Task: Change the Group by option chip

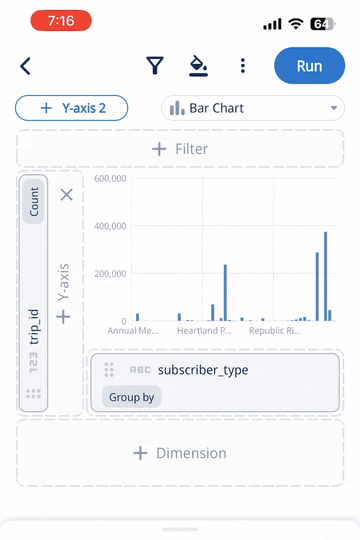Action: pyautogui.click(x=132, y=397)
